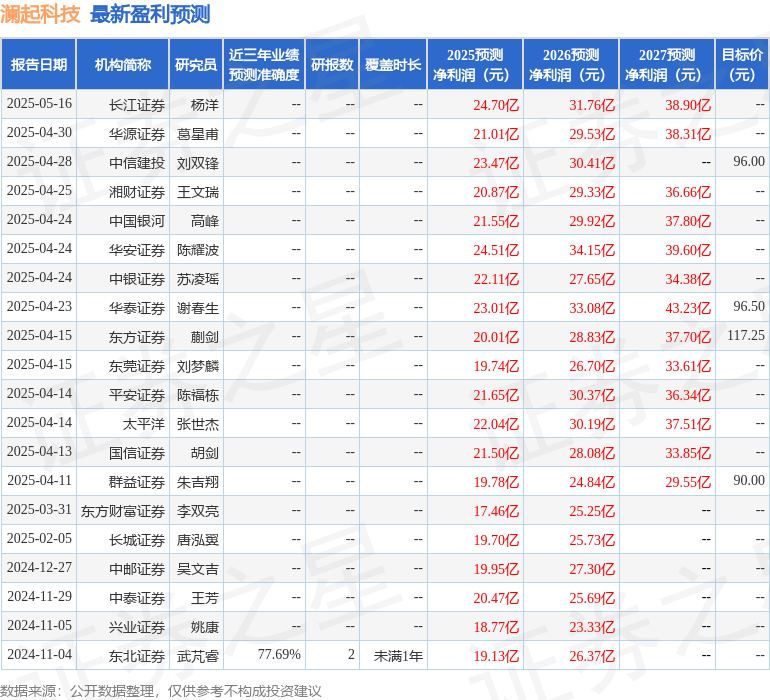
Task: Select researcher 葛星甫
Action: tap(198, 134)
